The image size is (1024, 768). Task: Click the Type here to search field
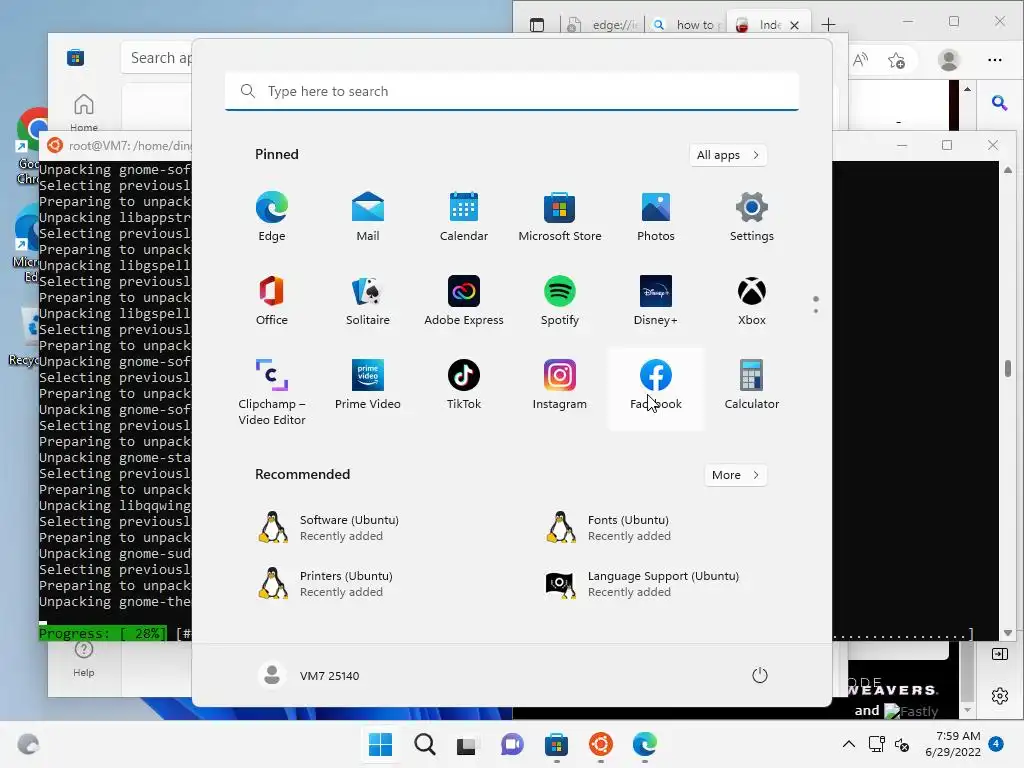point(512,91)
